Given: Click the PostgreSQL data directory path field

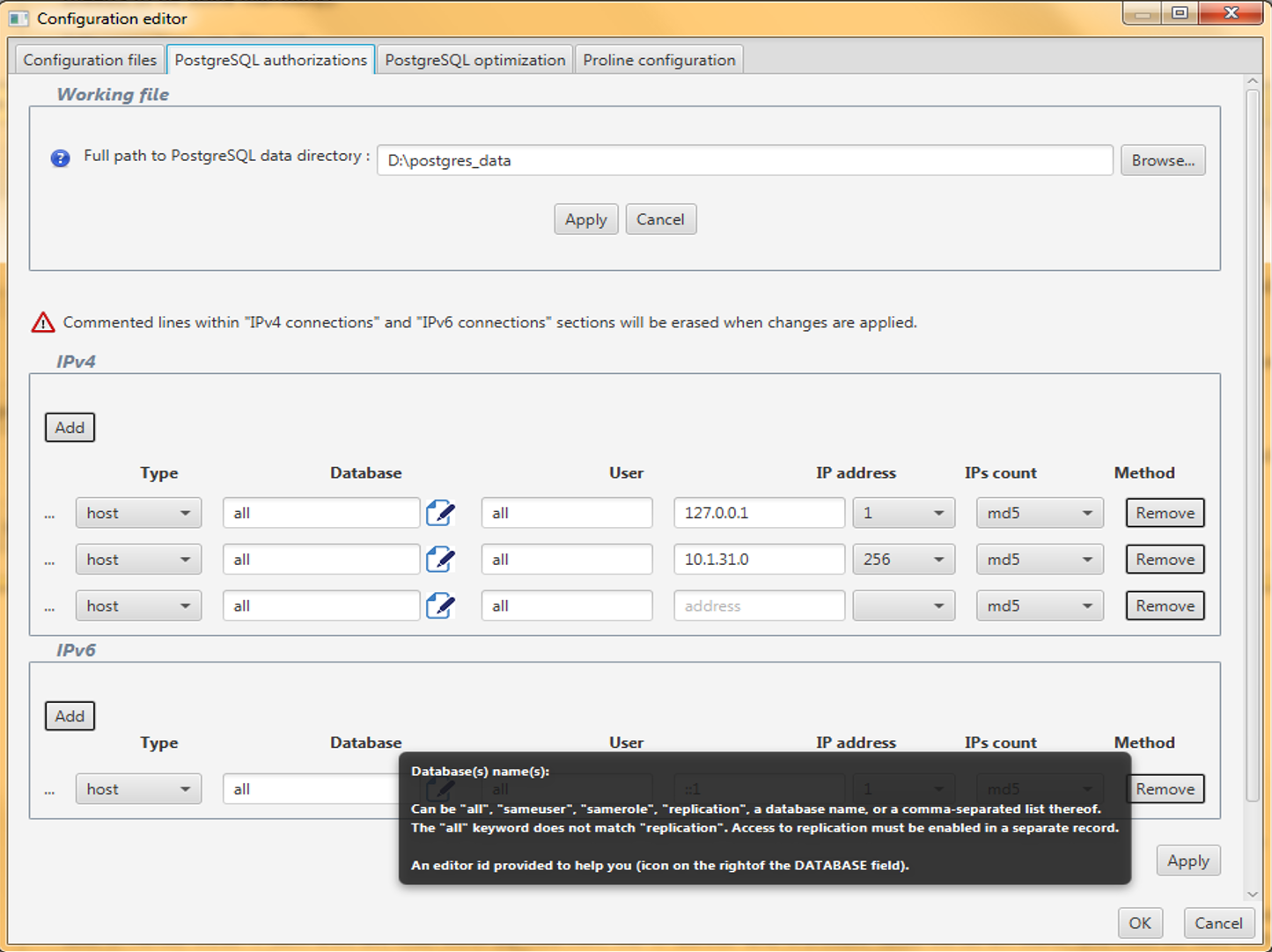Looking at the screenshot, I should [745, 160].
